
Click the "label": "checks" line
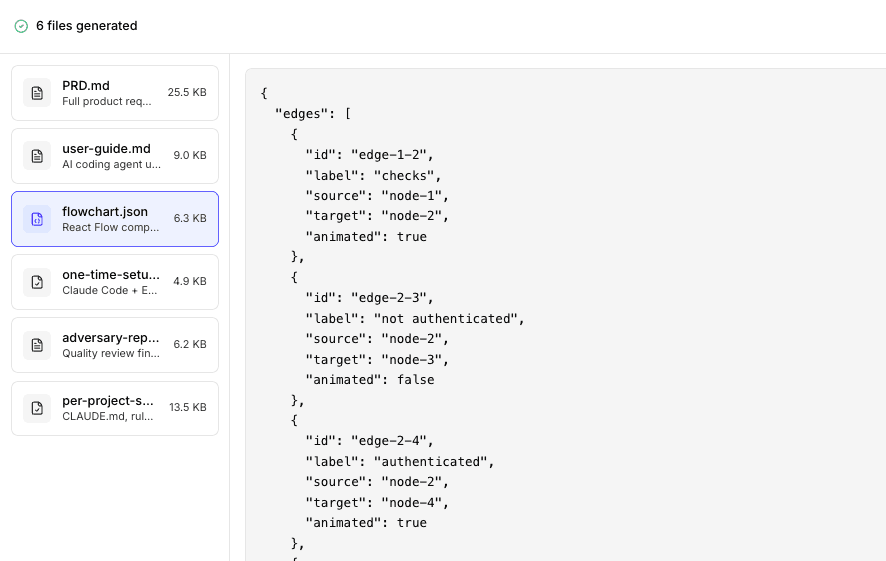pos(373,176)
